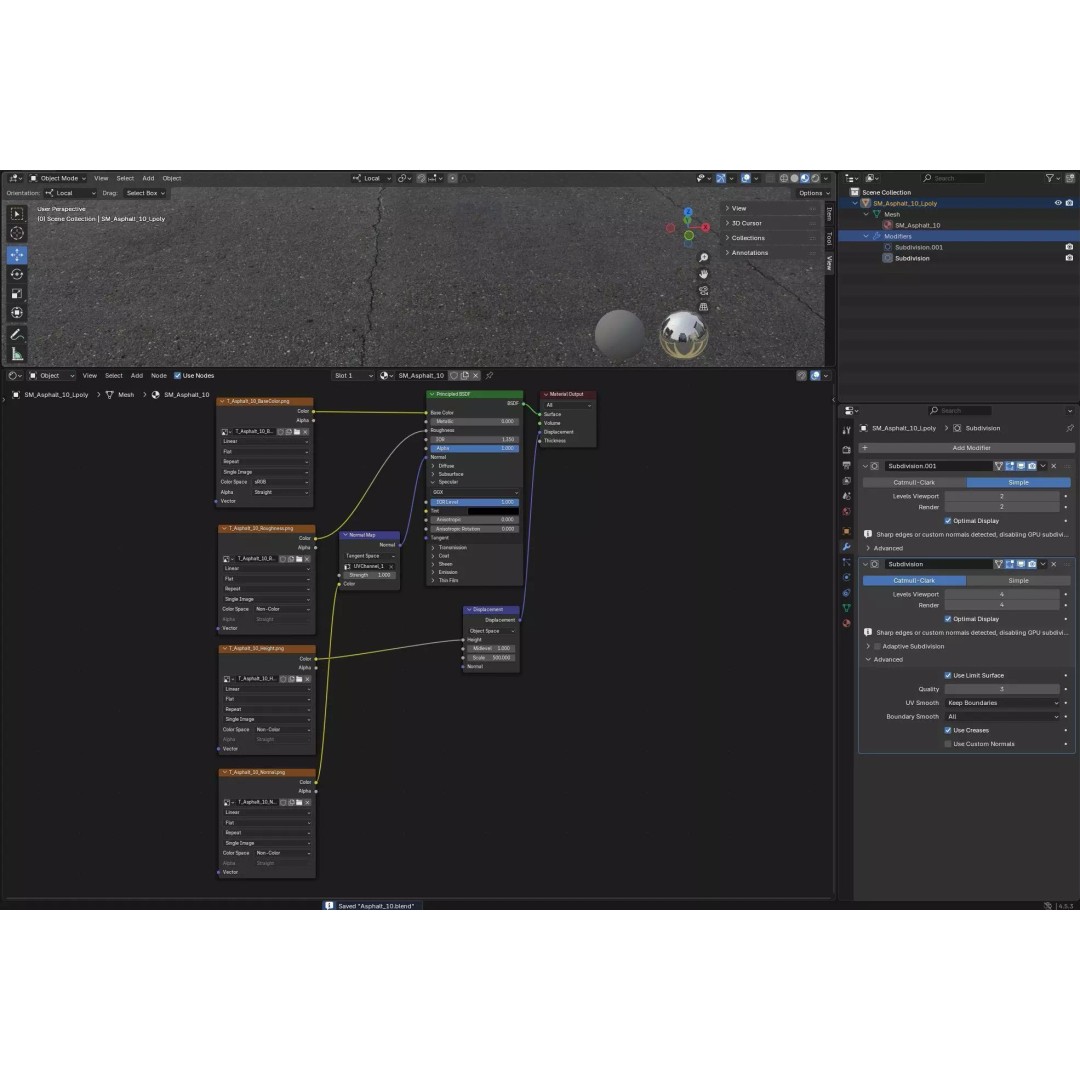Screen dimensions: 1080x1080
Task: Open the Modifiers wrench properties tab
Action: (847, 547)
